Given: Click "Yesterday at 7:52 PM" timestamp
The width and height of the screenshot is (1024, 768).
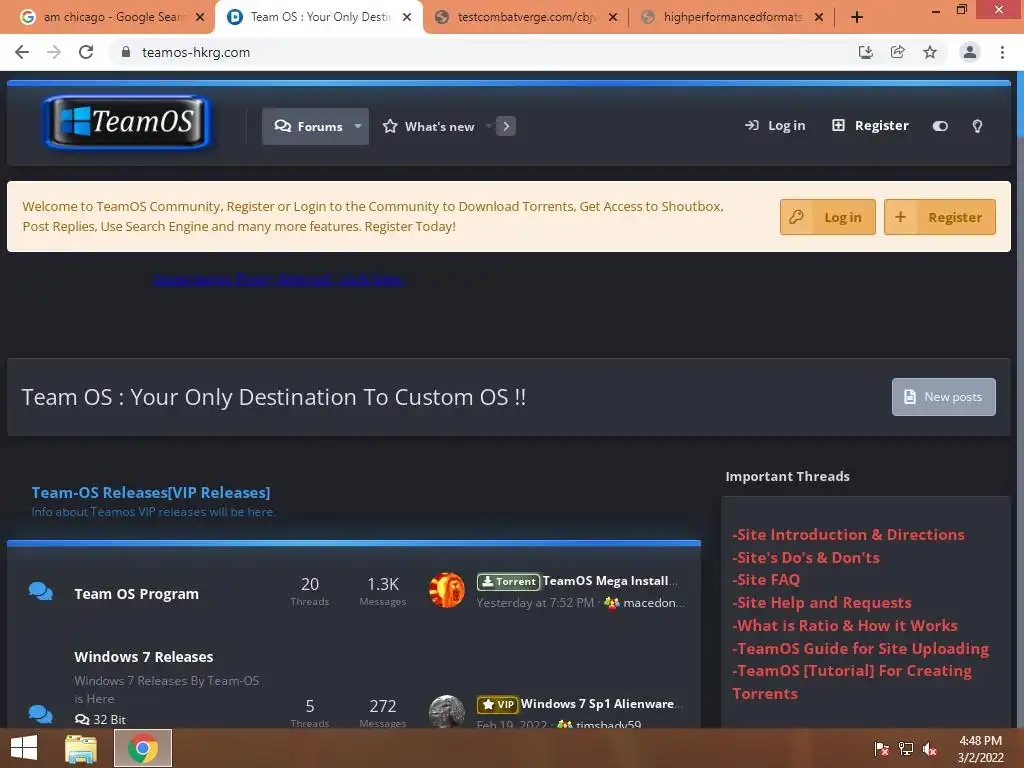Looking at the screenshot, I should (535, 603).
